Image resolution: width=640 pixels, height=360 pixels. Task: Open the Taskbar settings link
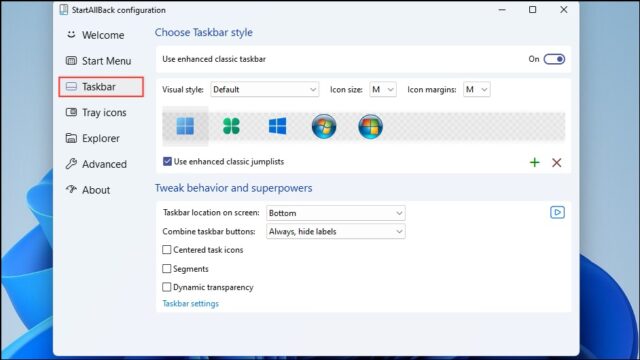pos(190,304)
